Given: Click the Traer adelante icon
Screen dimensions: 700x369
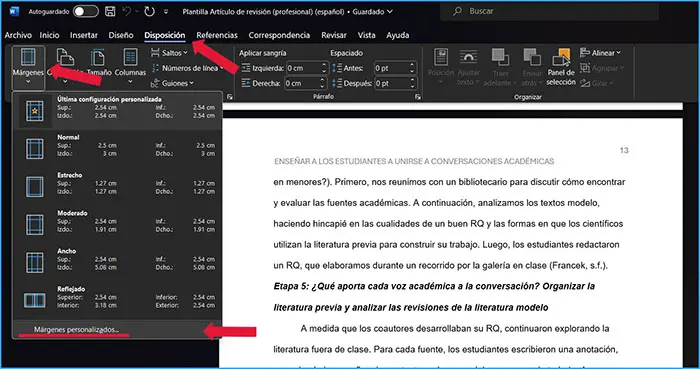Looking at the screenshot, I should click(x=500, y=58).
